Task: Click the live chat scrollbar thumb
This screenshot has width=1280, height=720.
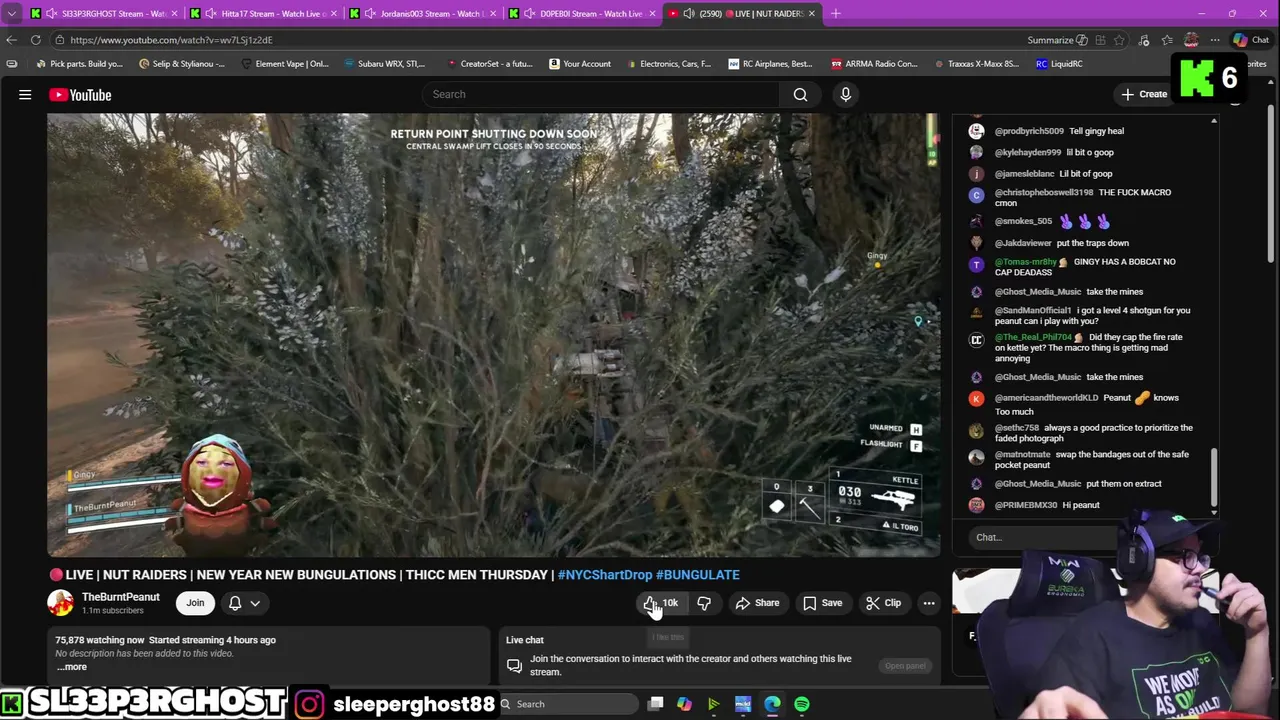Action: (x=1214, y=478)
